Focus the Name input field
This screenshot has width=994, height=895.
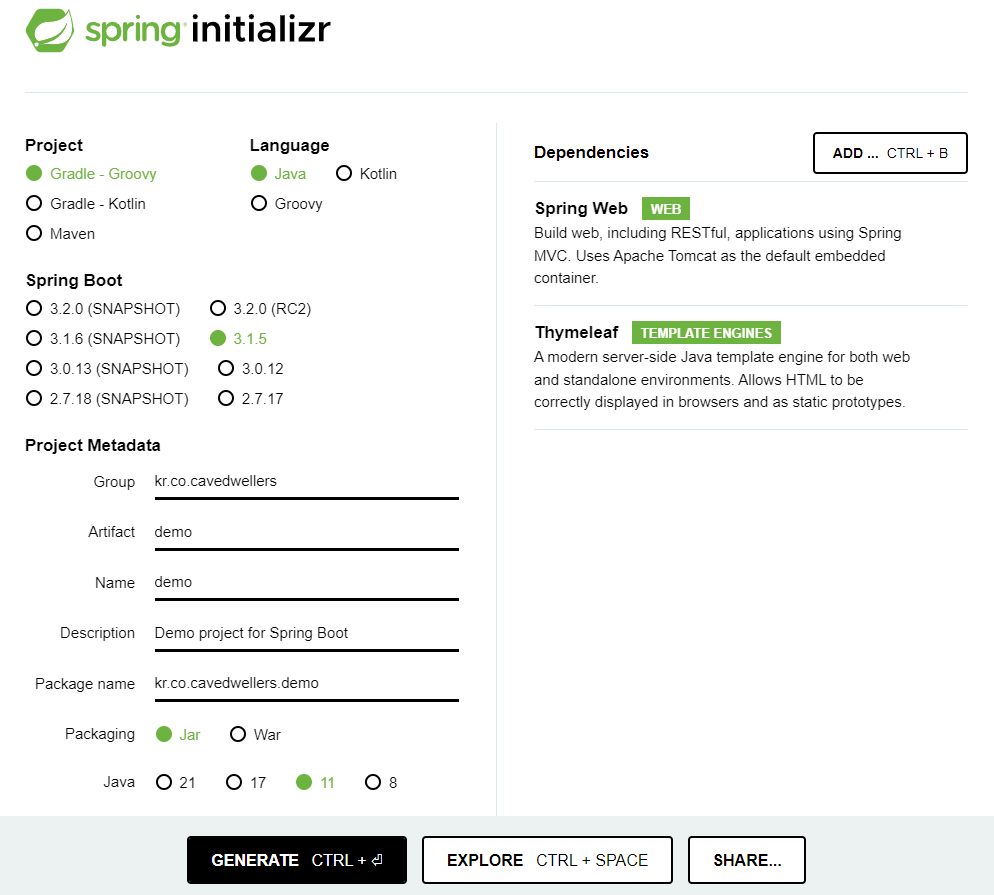click(x=306, y=583)
